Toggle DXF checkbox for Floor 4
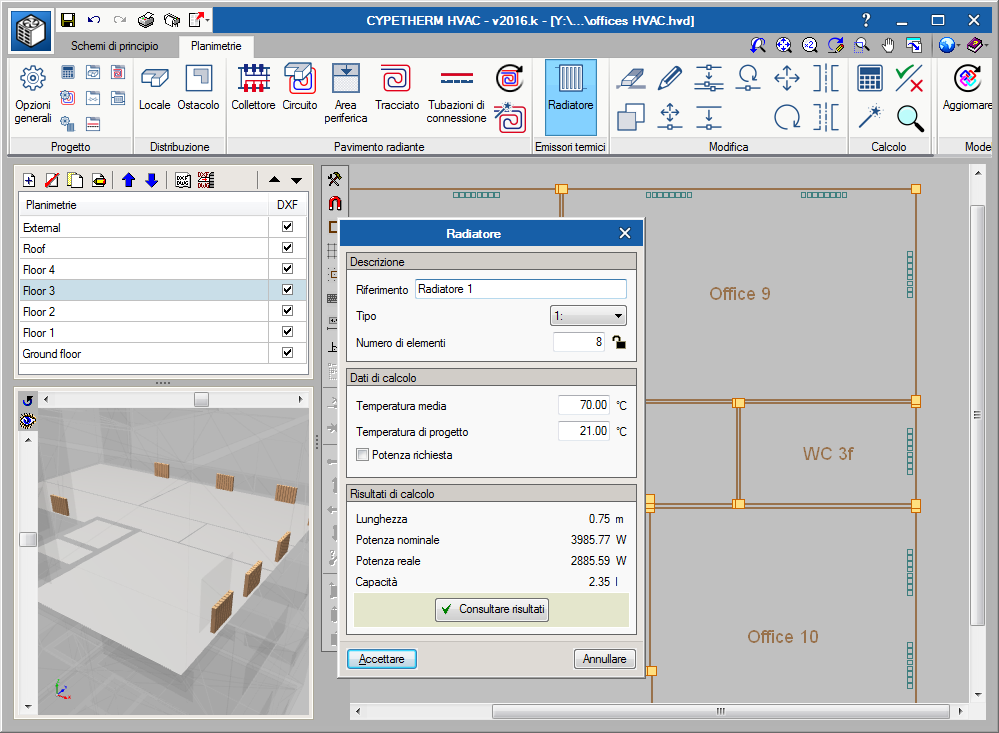This screenshot has width=999, height=733. 287,269
